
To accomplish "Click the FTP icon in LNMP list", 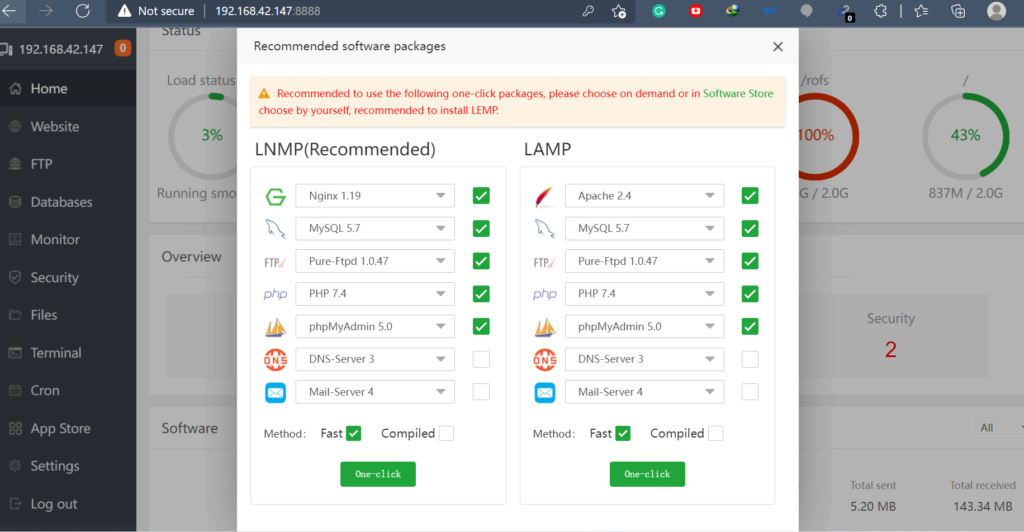I will (x=276, y=262).
